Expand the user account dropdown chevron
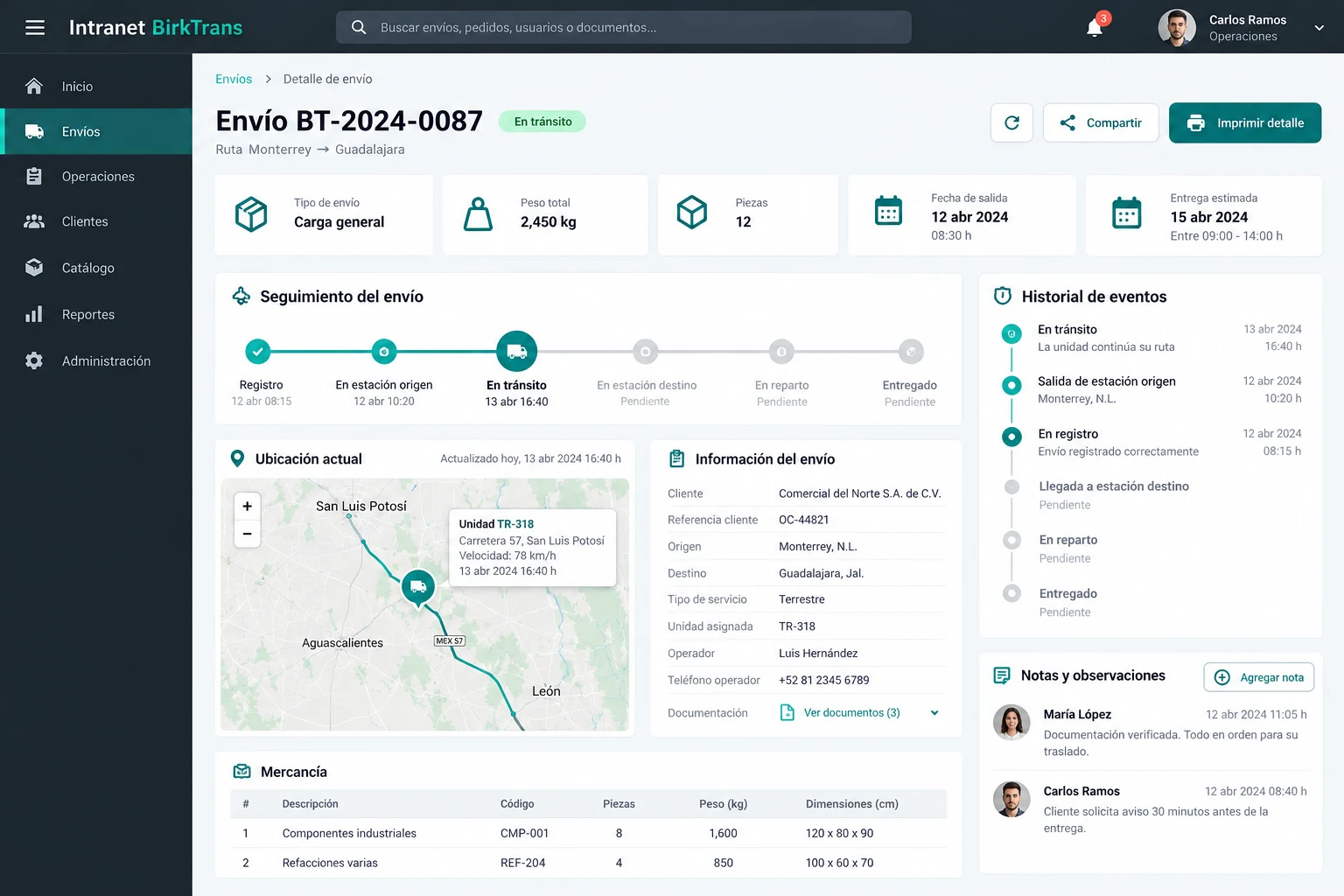 click(1319, 28)
